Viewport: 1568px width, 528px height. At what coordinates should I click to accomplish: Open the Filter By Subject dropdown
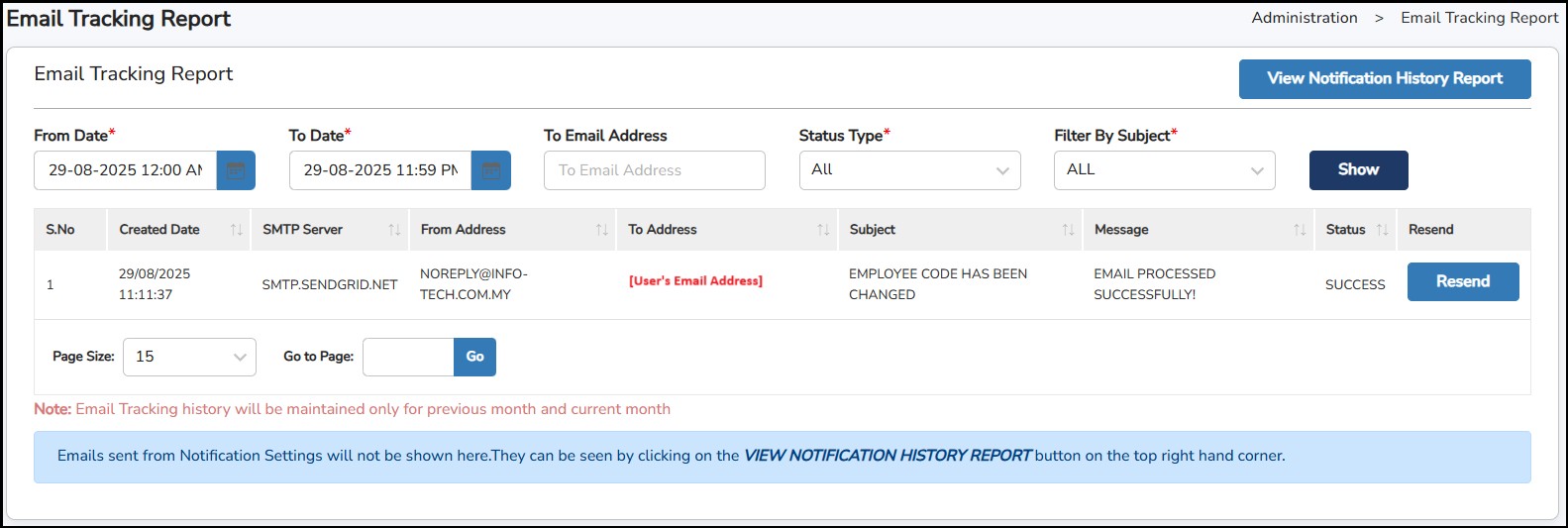click(x=1164, y=170)
